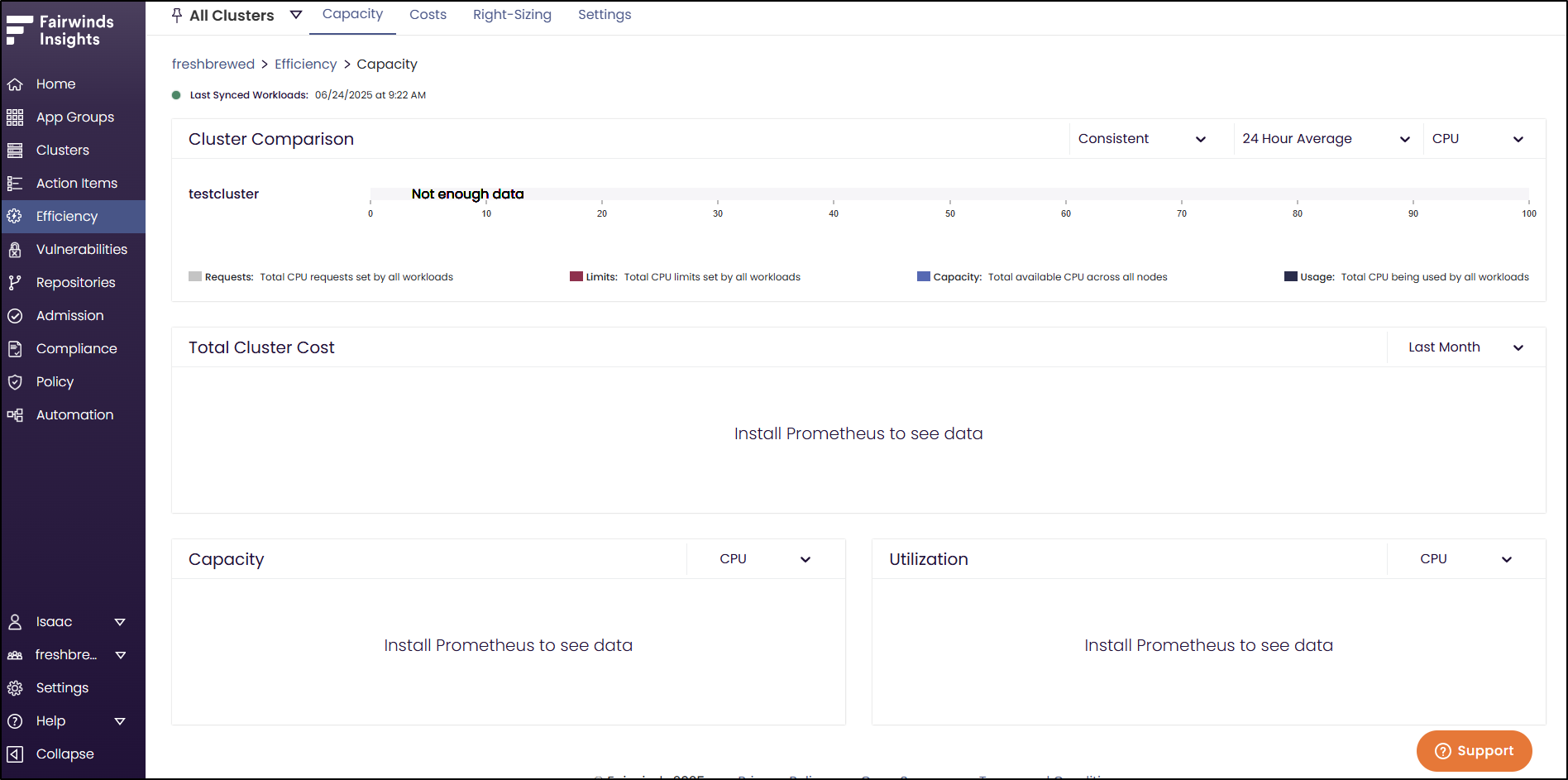This screenshot has width=1568, height=780.
Task: Click the Vulnerabilities lock icon
Action: (x=15, y=250)
